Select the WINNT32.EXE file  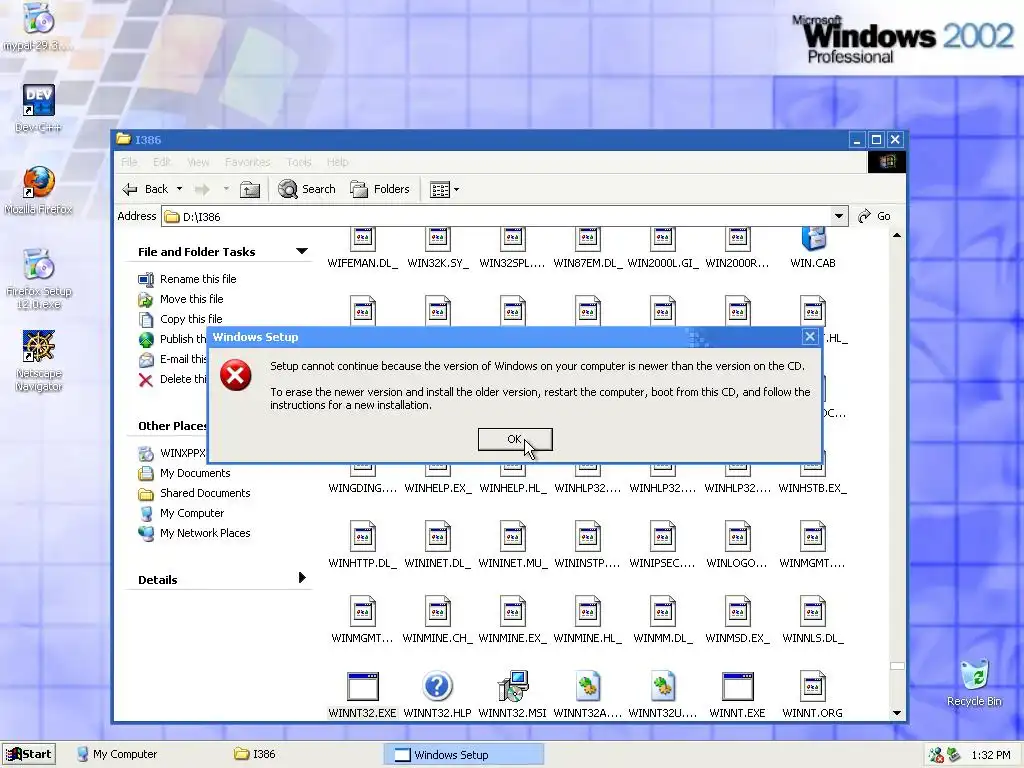click(x=362, y=695)
